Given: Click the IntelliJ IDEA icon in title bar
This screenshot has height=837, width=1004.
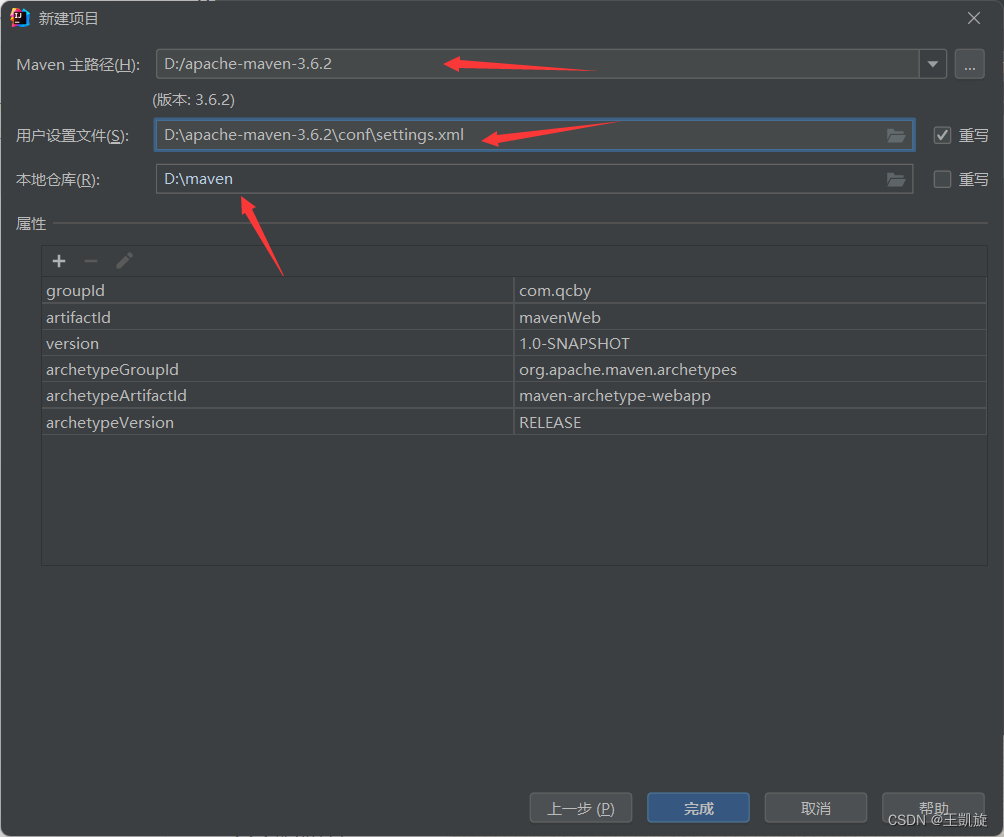Looking at the screenshot, I should tap(20, 18).
